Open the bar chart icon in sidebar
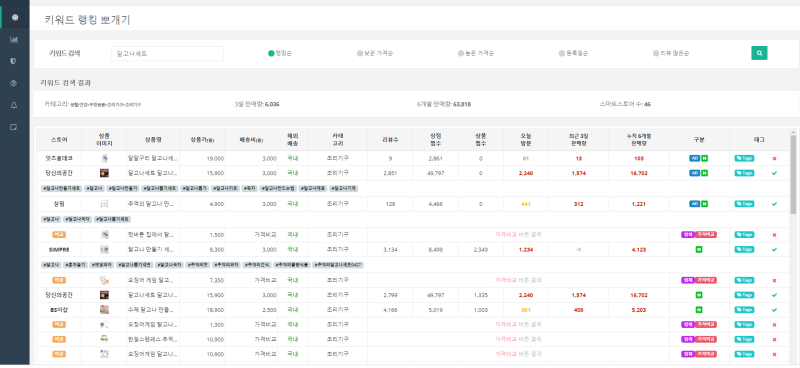 tap(14, 39)
